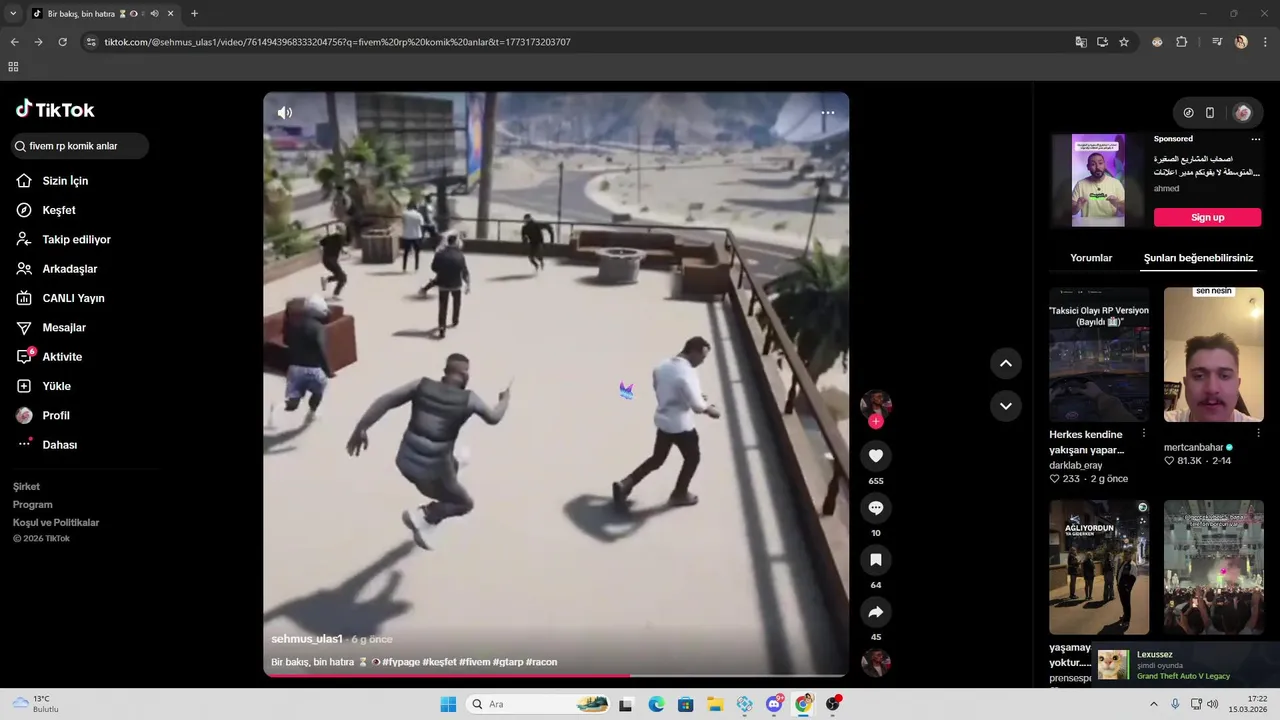This screenshot has height=720, width=1280.
Task: Expand the Koşul ve Politikalar section
Action: click(56, 523)
